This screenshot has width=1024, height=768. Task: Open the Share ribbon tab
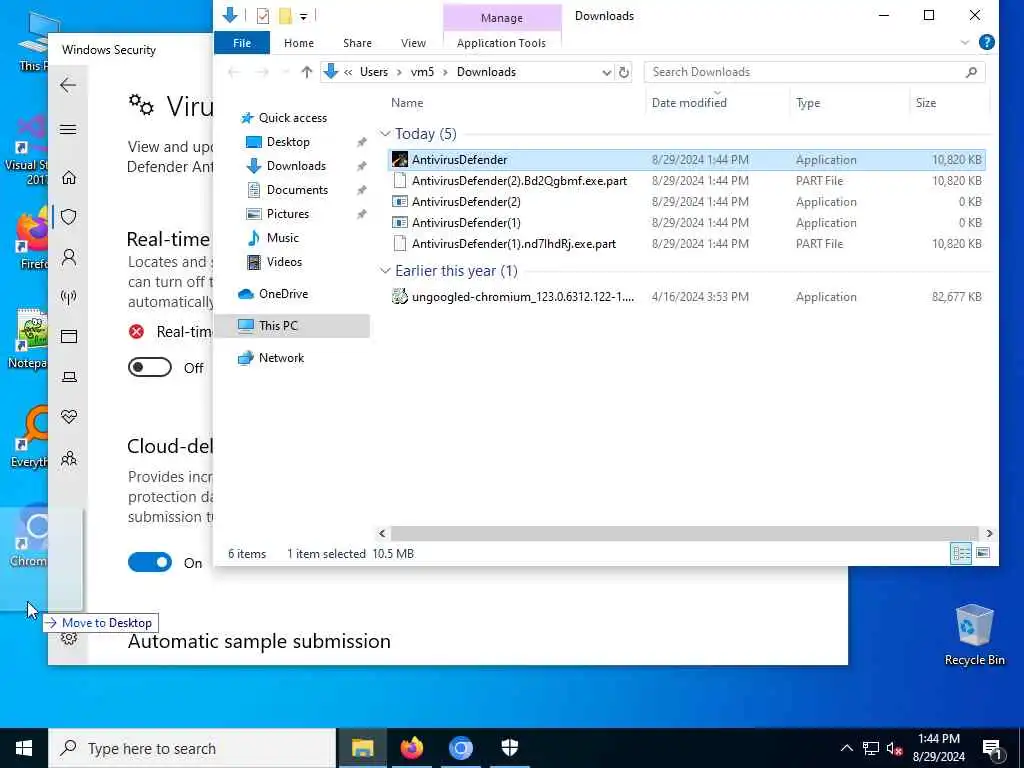click(x=357, y=42)
